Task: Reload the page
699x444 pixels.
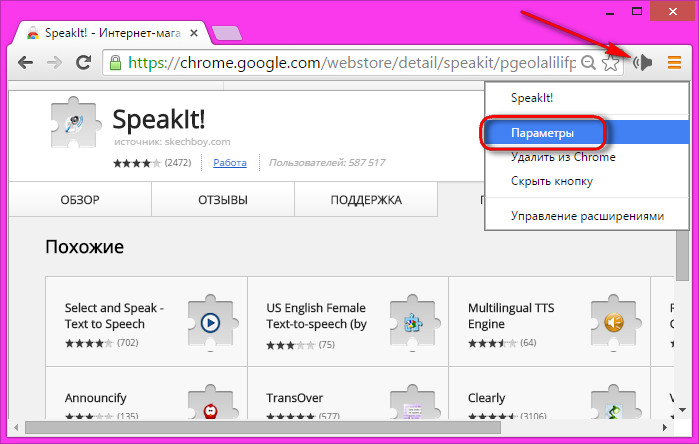Action: click(83, 62)
